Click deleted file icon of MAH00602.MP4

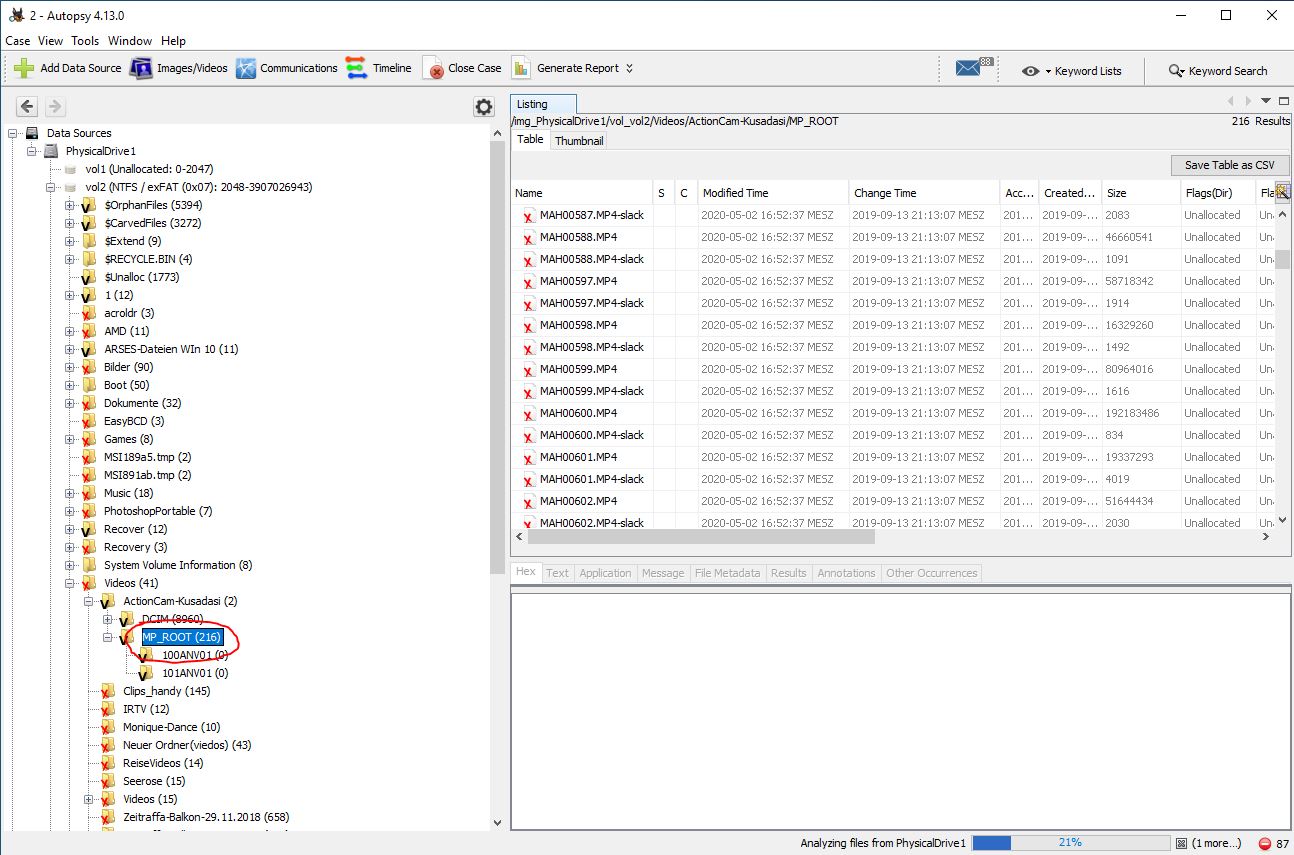click(529, 502)
